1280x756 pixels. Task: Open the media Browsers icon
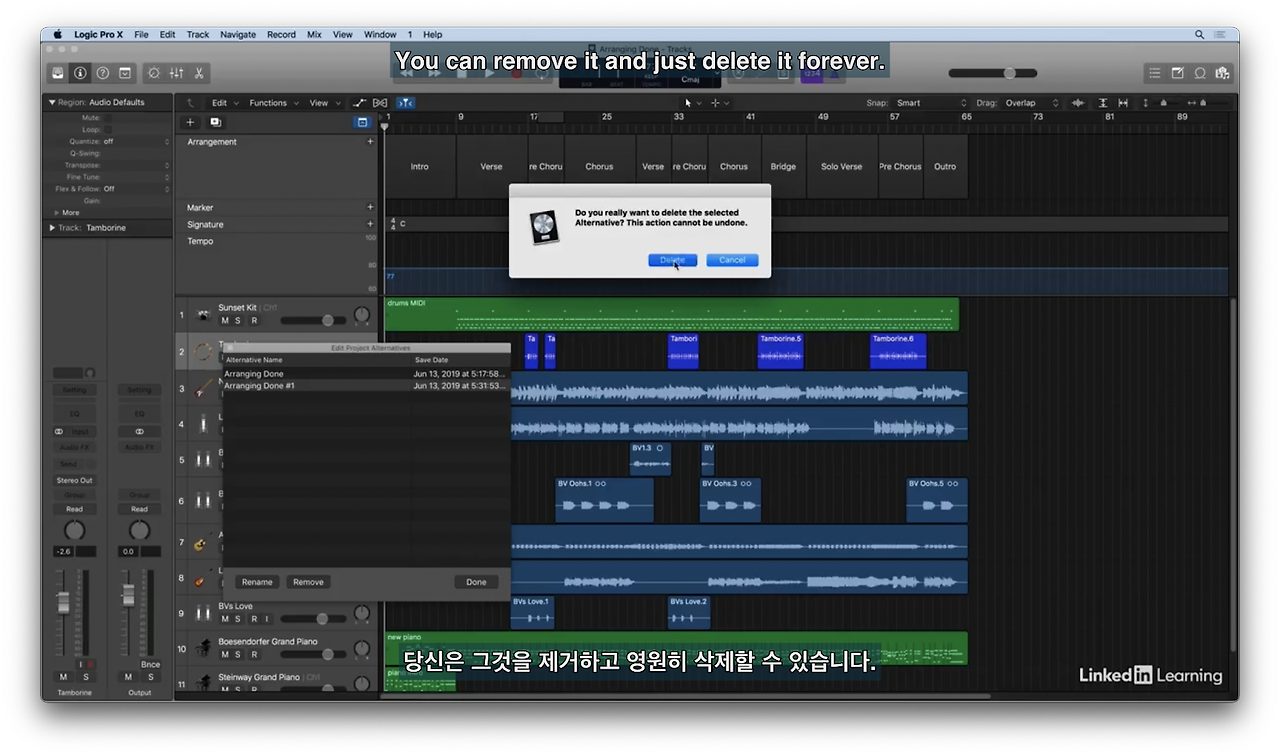point(1222,73)
